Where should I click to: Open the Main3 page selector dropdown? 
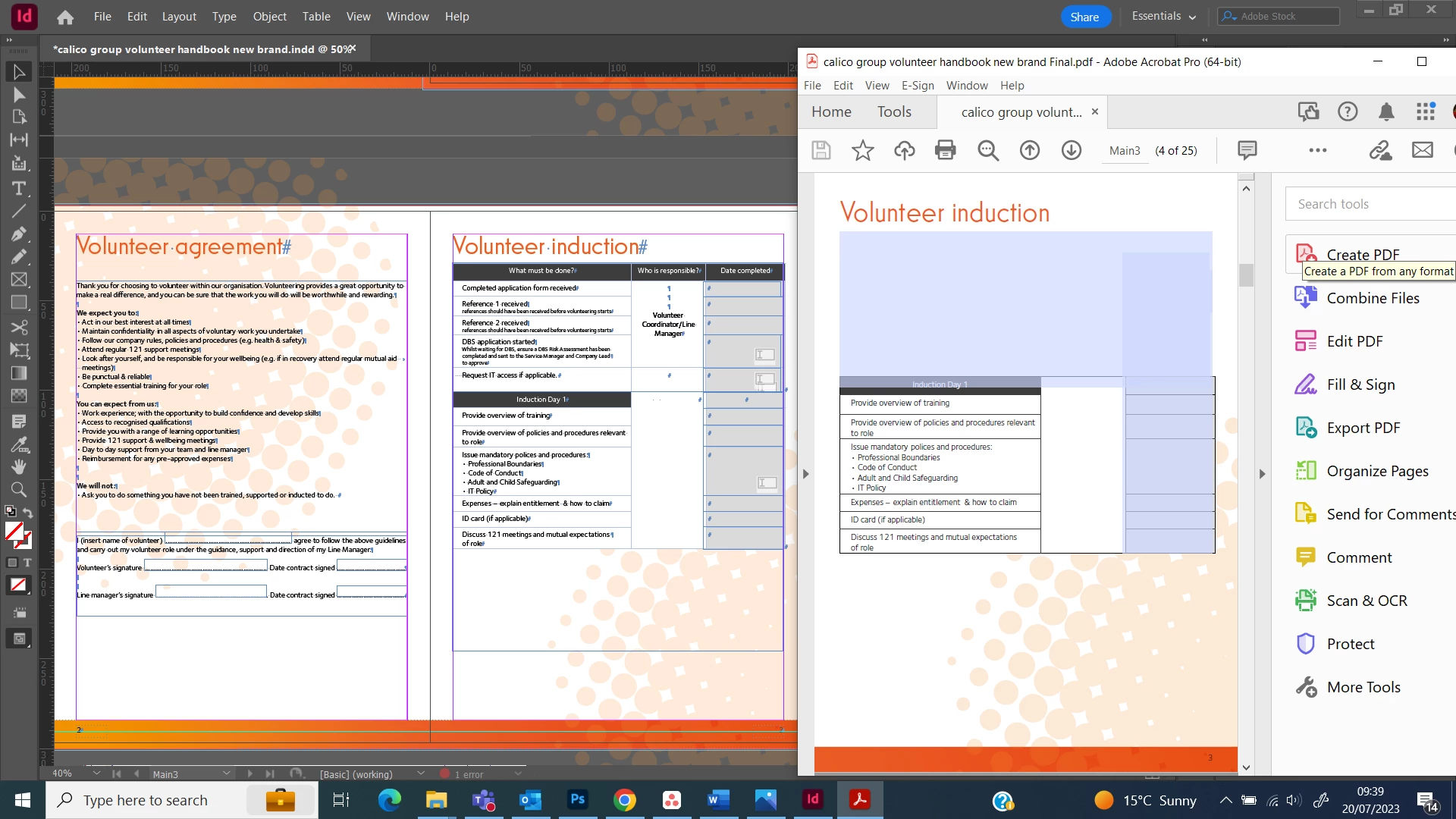226,773
